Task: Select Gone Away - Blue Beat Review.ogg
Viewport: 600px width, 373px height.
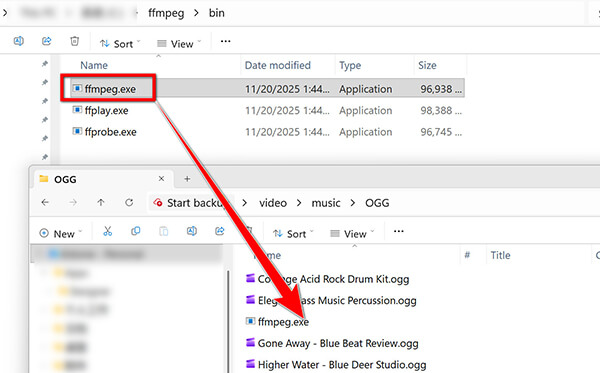Action: point(333,343)
